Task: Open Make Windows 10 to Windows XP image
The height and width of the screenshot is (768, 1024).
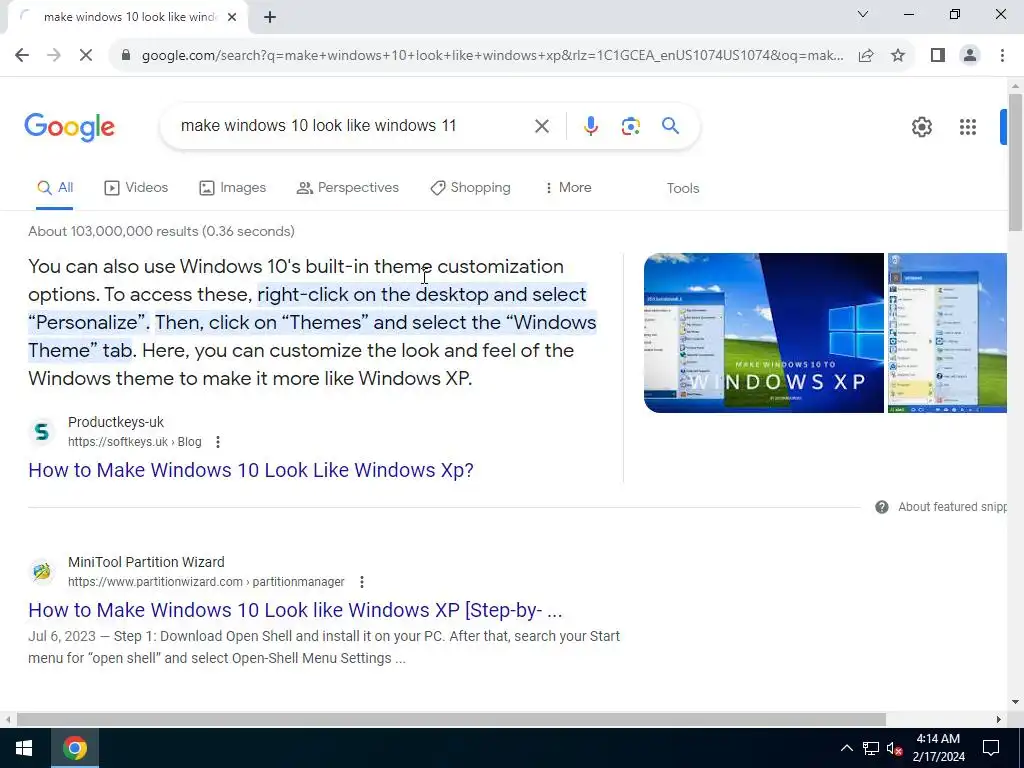Action: click(x=763, y=333)
